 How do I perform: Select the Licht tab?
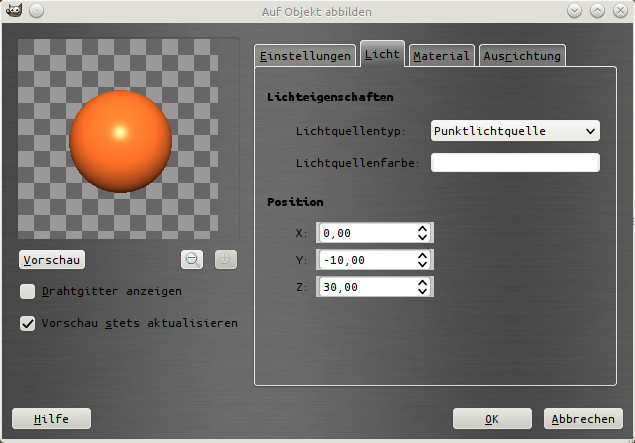(x=382, y=54)
